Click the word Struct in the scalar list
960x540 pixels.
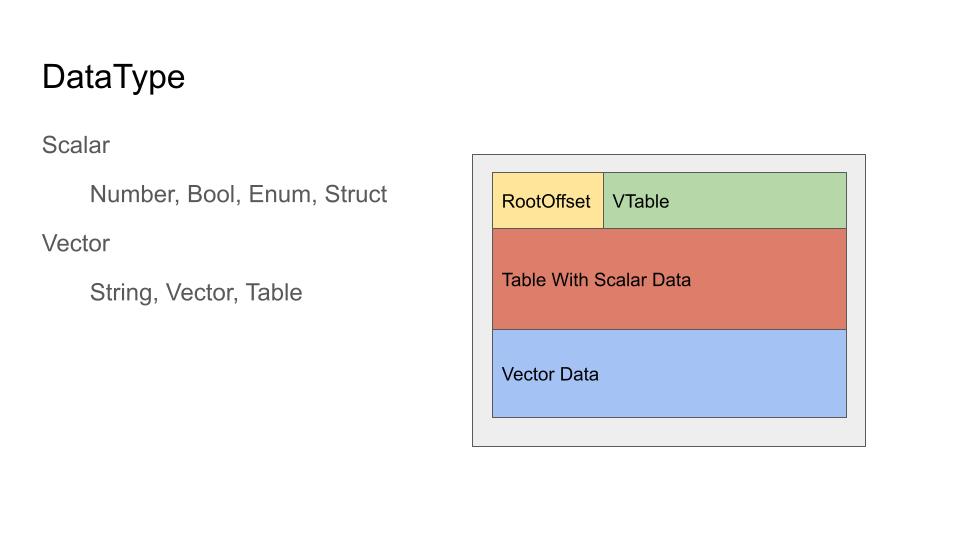(355, 194)
